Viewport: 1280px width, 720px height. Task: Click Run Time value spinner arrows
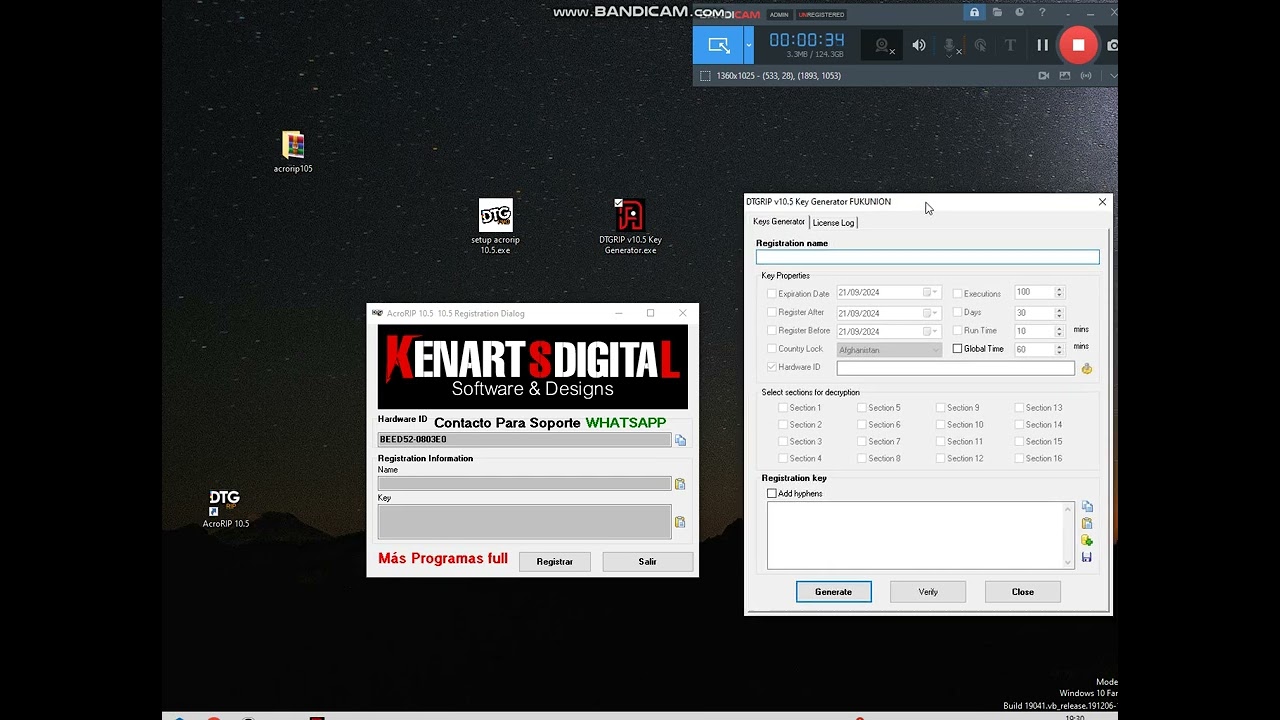[1059, 331]
